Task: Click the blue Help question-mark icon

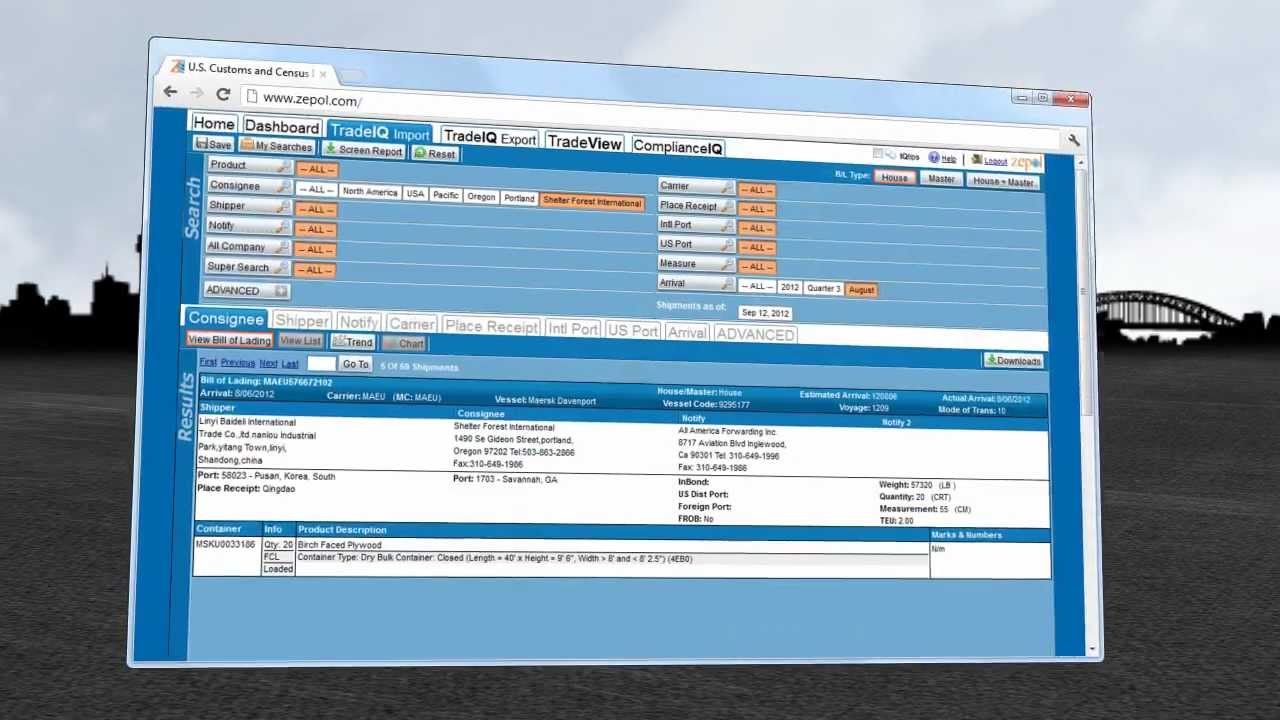Action: 934,158
